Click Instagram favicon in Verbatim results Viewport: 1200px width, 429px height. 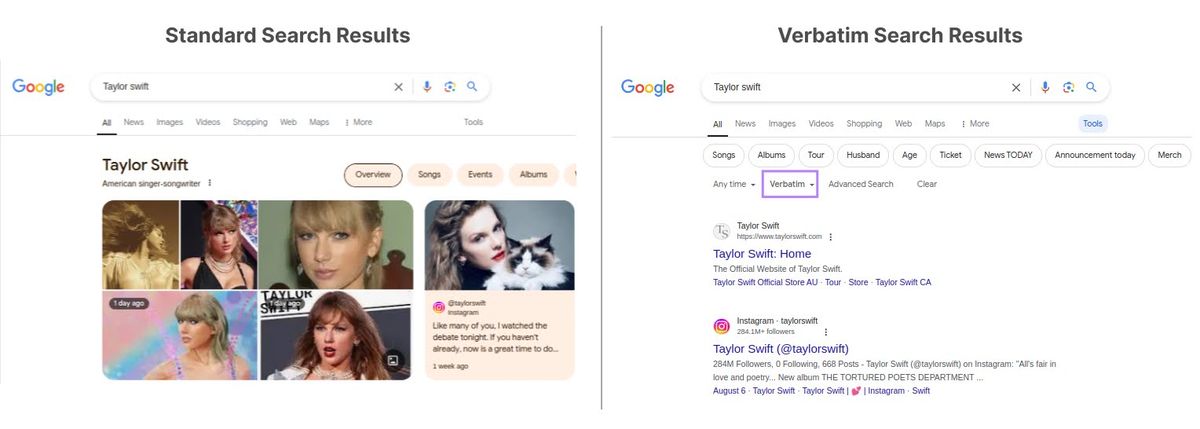[722, 326]
